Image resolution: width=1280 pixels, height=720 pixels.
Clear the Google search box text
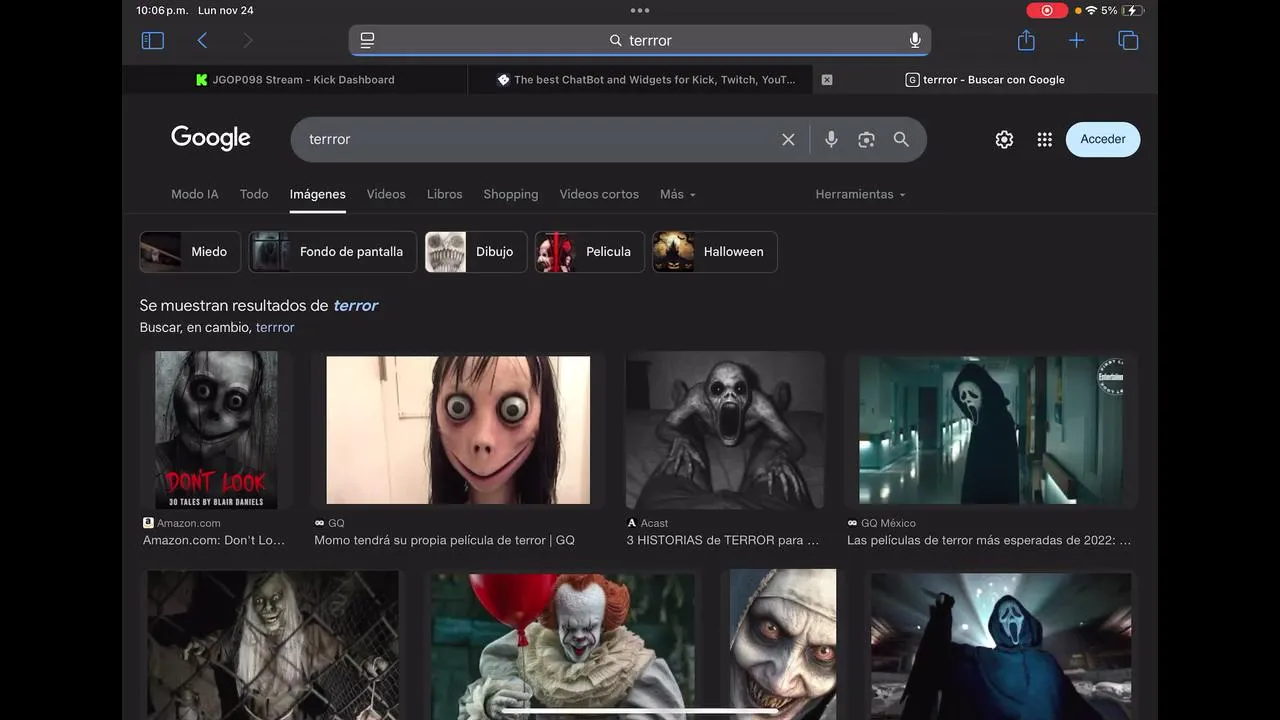click(x=788, y=140)
